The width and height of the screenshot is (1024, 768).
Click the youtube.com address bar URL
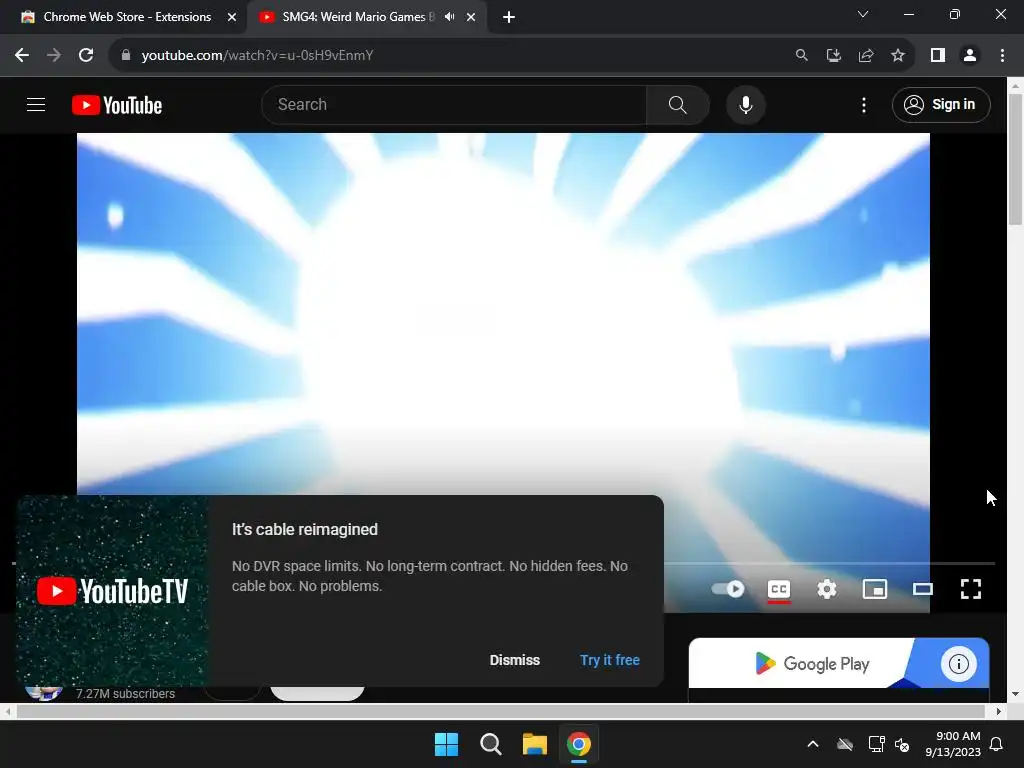pos(257,56)
